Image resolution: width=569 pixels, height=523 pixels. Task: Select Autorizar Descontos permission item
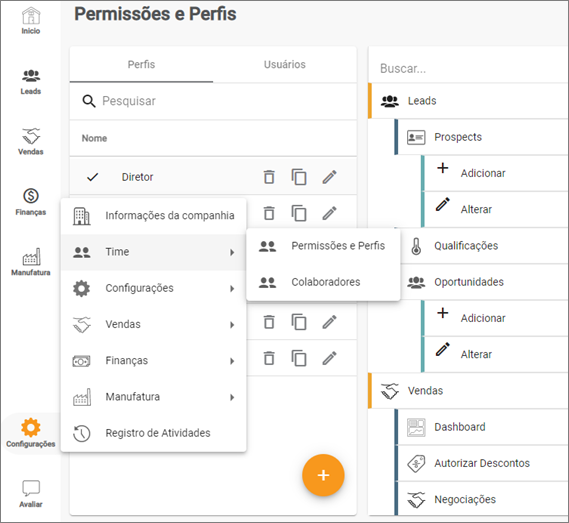tap(482, 463)
